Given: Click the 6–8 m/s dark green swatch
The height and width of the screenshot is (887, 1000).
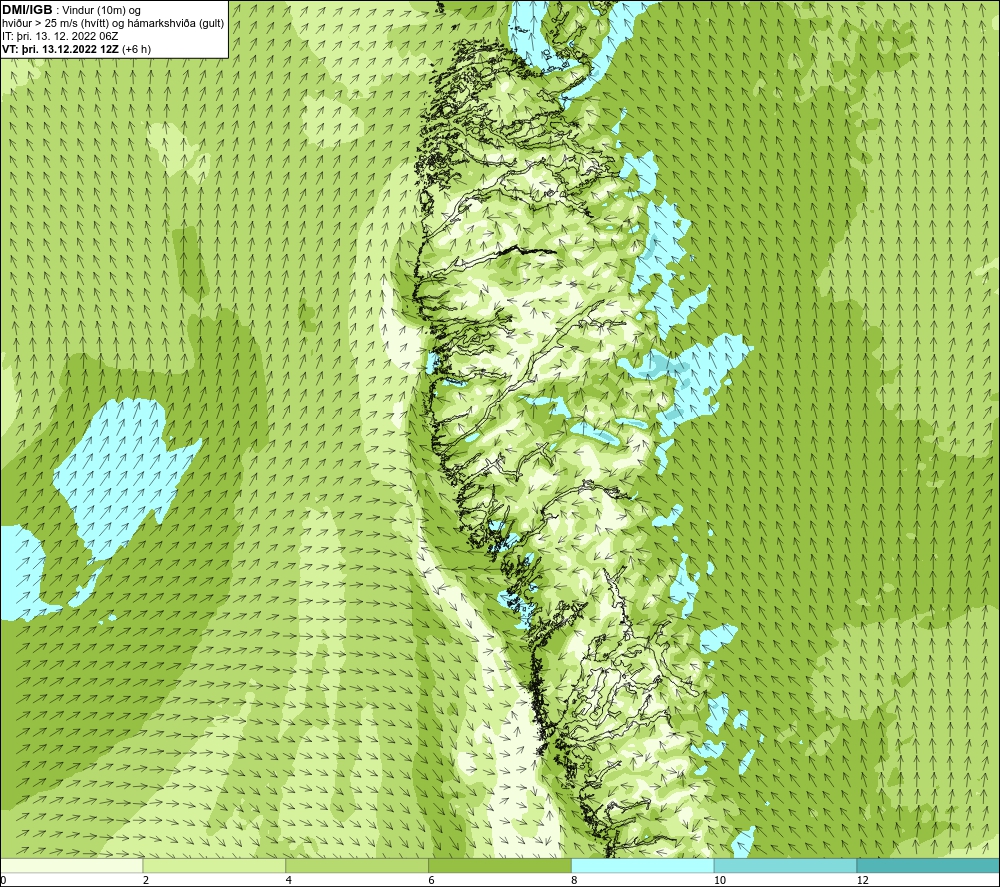Looking at the screenshot, I should (x=500, y=865).
